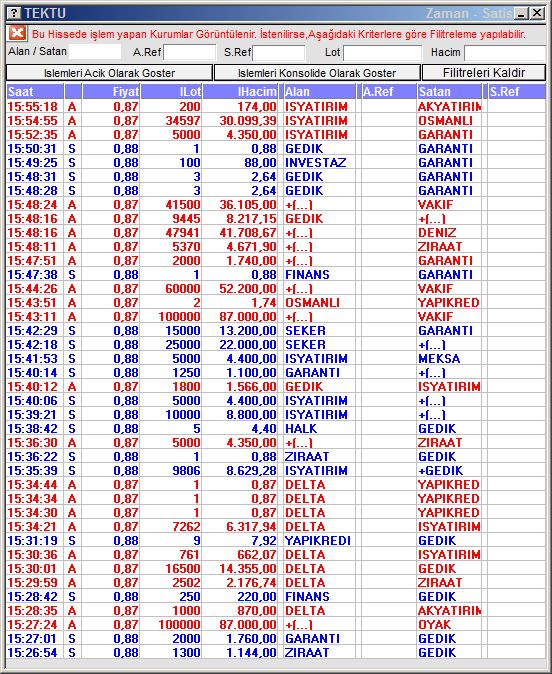Click the A.Ref column header
The height and width of the screenshot is (674, 552).
point(389,92)
